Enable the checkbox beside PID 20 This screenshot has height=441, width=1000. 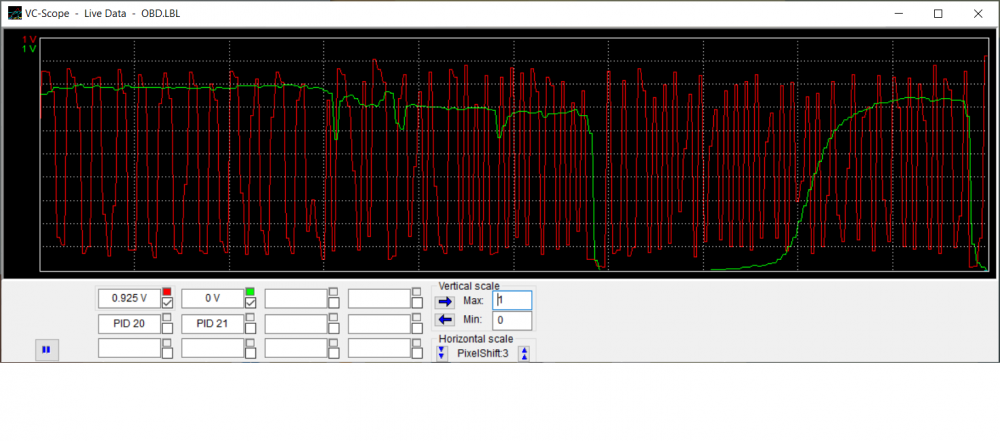click(167, 328)
